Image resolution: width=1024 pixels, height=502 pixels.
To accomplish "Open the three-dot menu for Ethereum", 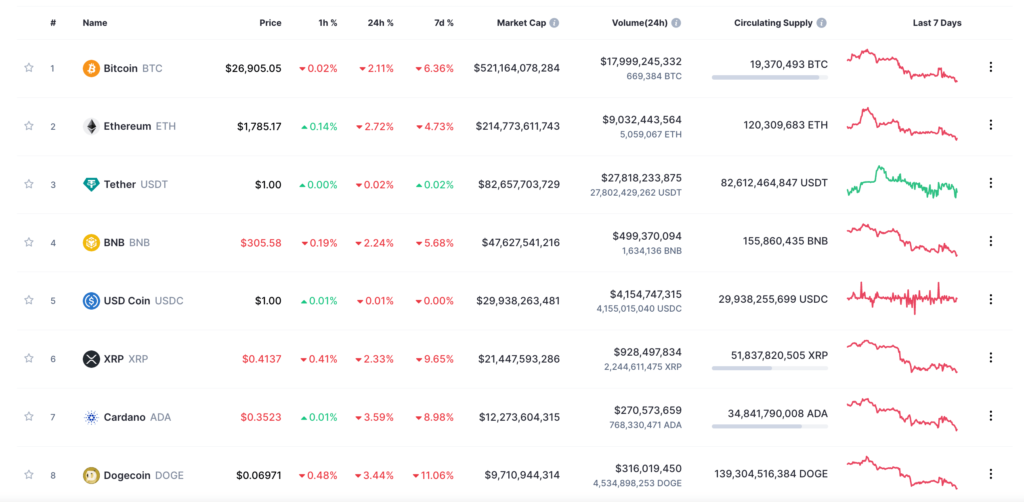I will click(990, 125).
